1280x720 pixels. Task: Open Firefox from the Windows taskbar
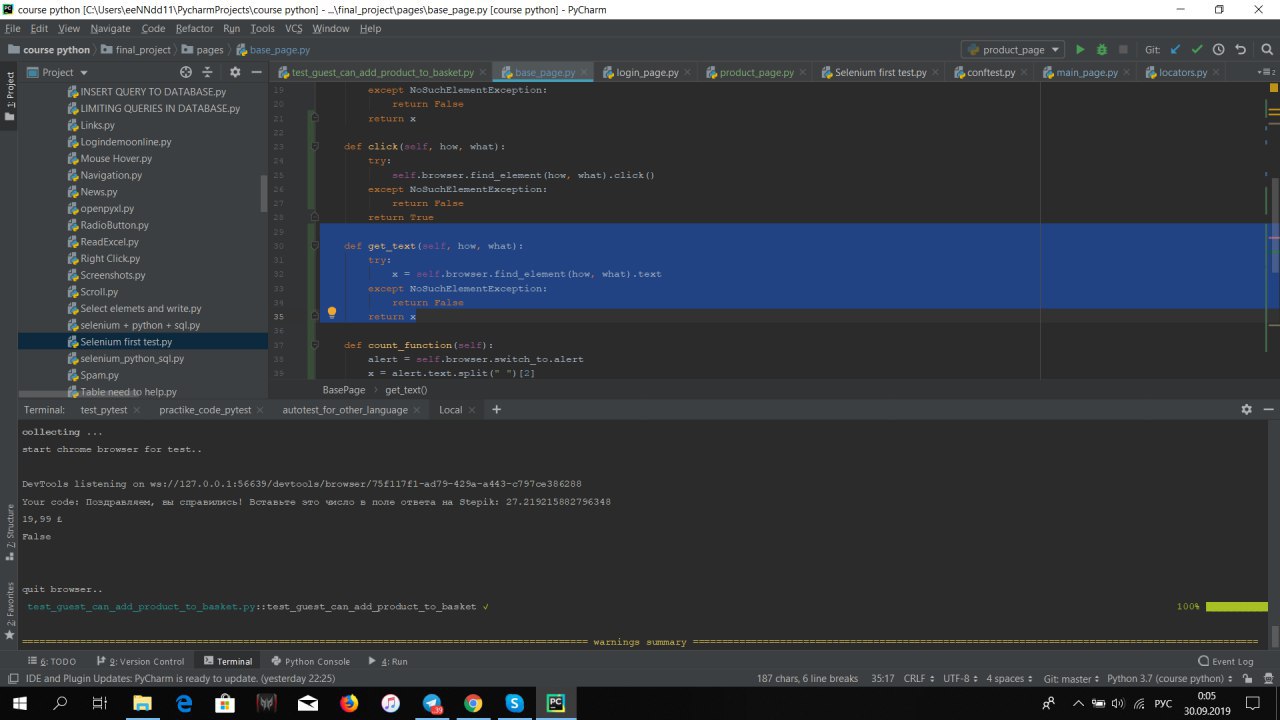[349, 703]
